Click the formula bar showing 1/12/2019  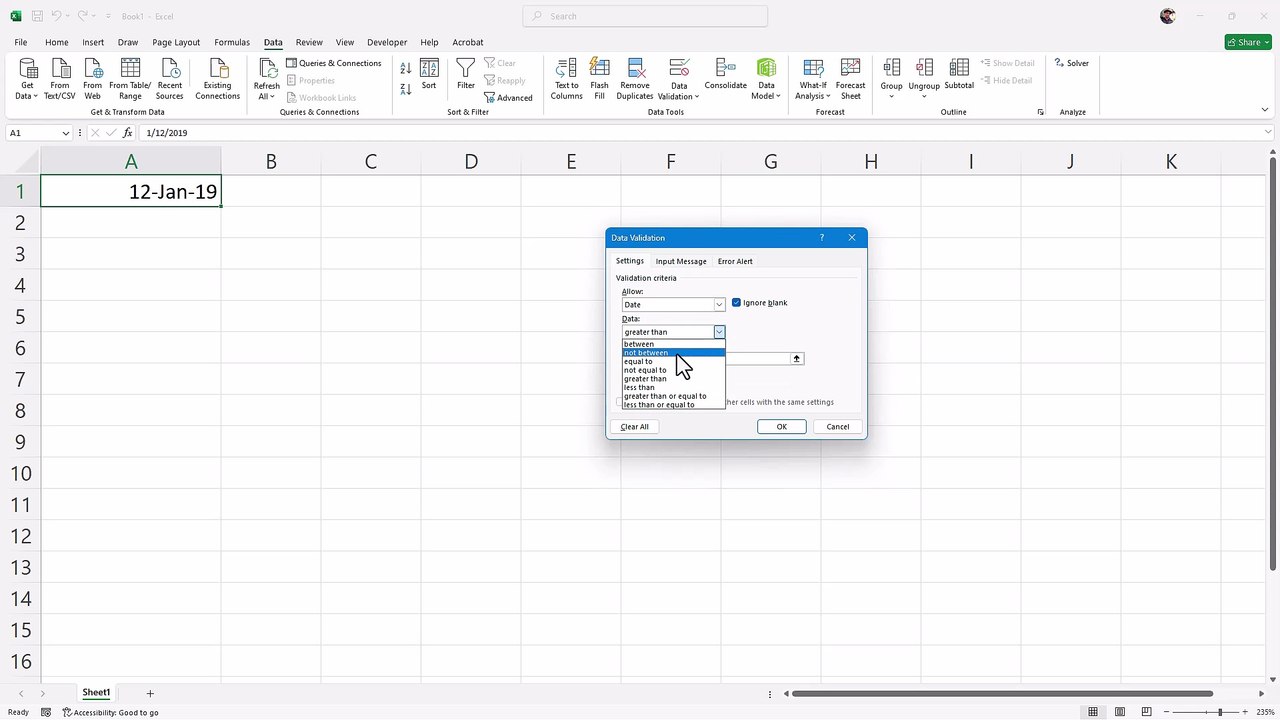[x=700, y=133]
